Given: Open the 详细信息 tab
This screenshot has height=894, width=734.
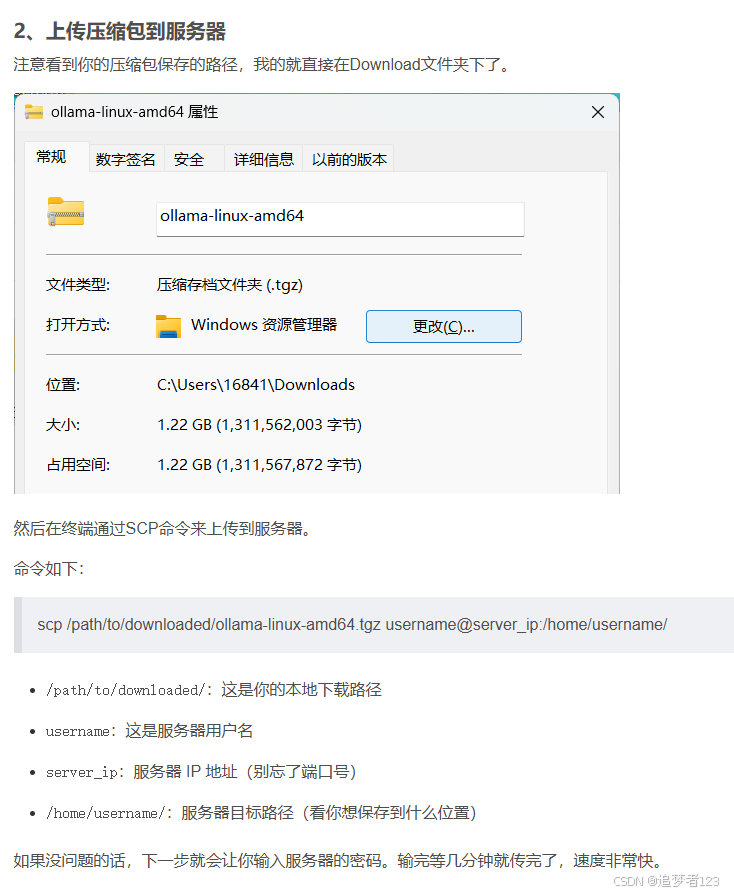Looking at the screenshot, I should click(263, 159).
